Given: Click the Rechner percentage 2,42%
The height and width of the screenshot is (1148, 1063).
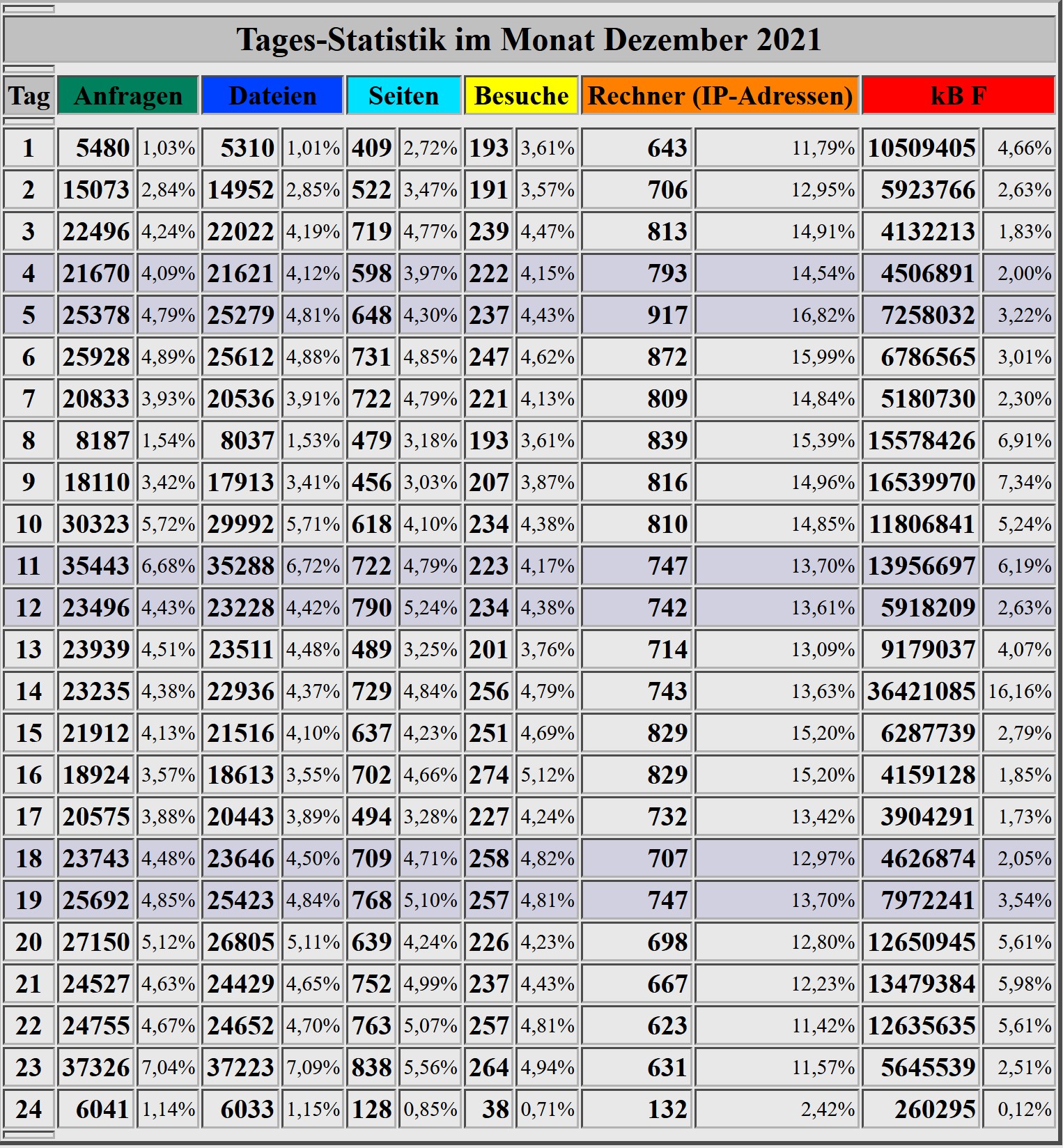Looking at the screenshot, I should pyautogui.click(x=828, y=1109).
